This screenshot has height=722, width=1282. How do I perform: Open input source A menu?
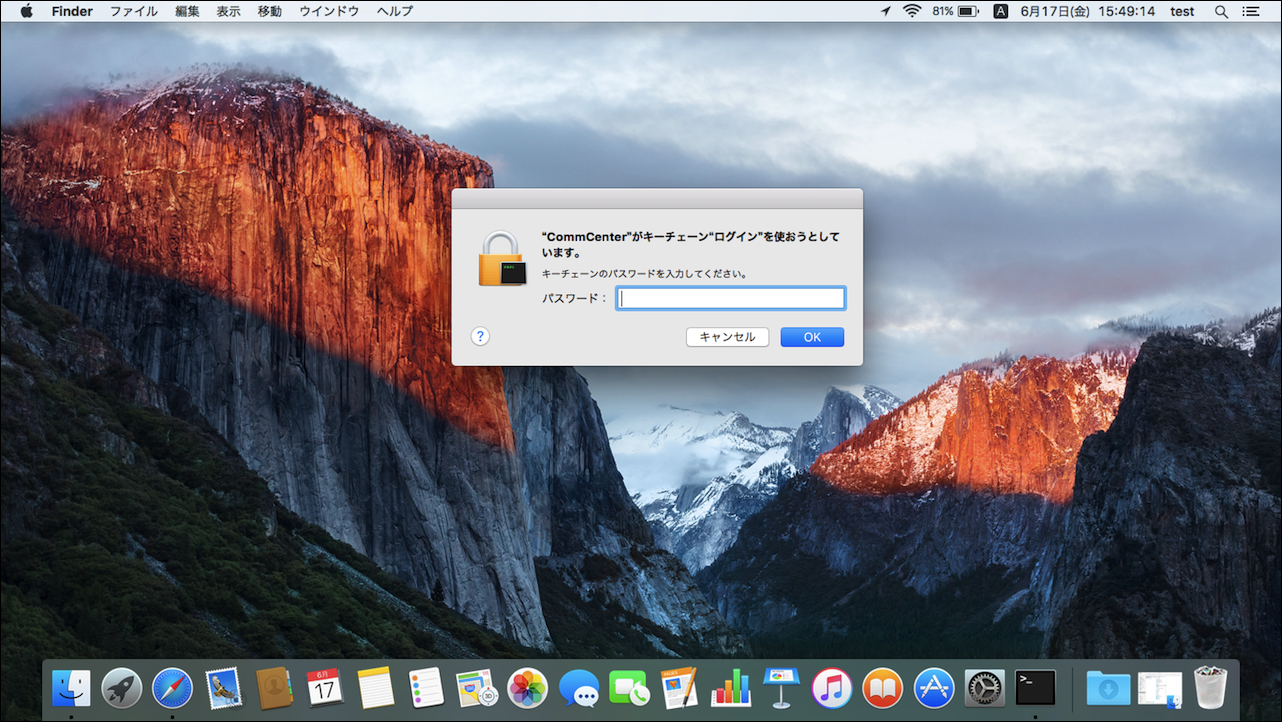1000,11
